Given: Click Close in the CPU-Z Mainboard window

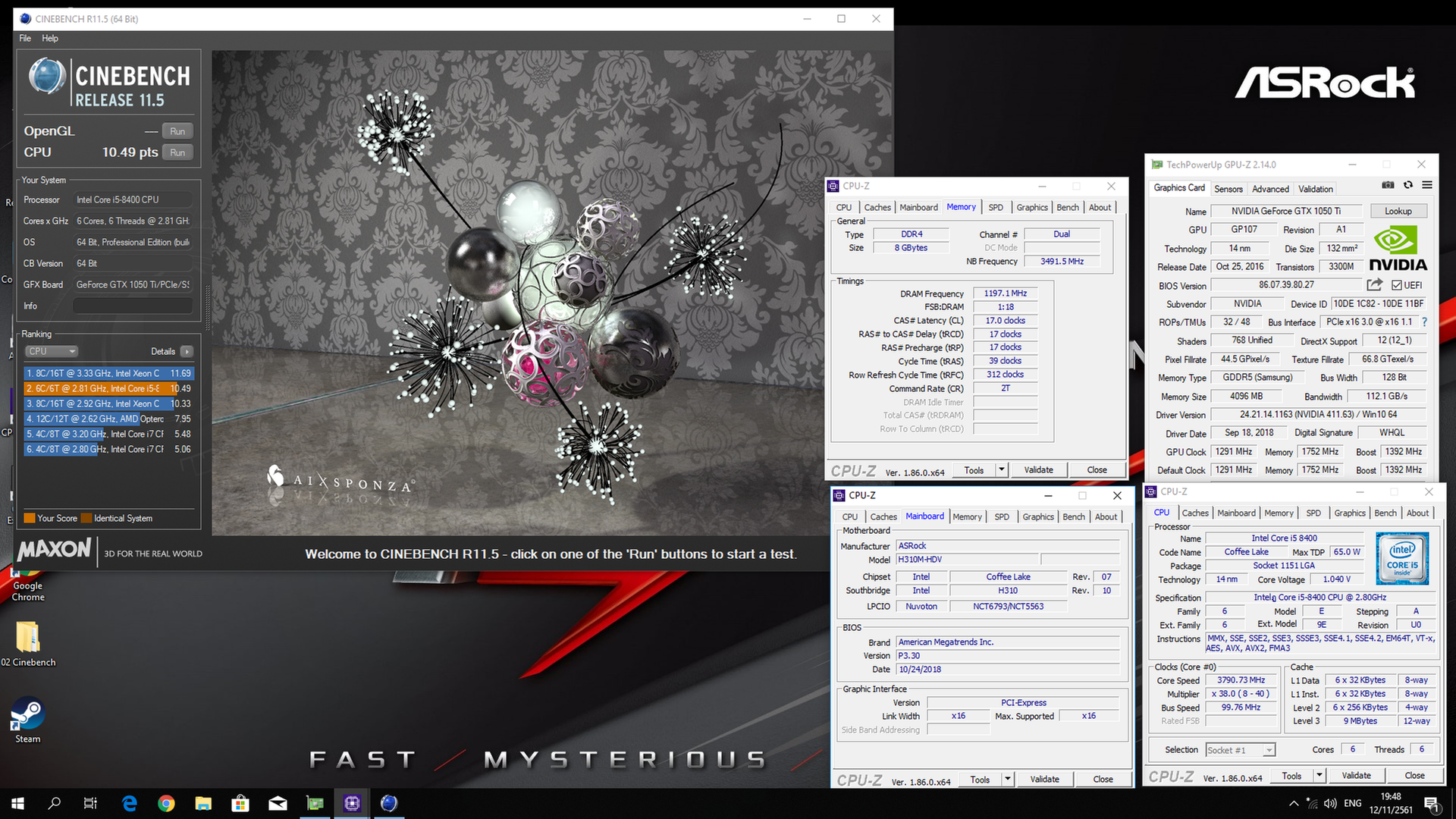Looking at the screenshot, I should click(1103, 779).
